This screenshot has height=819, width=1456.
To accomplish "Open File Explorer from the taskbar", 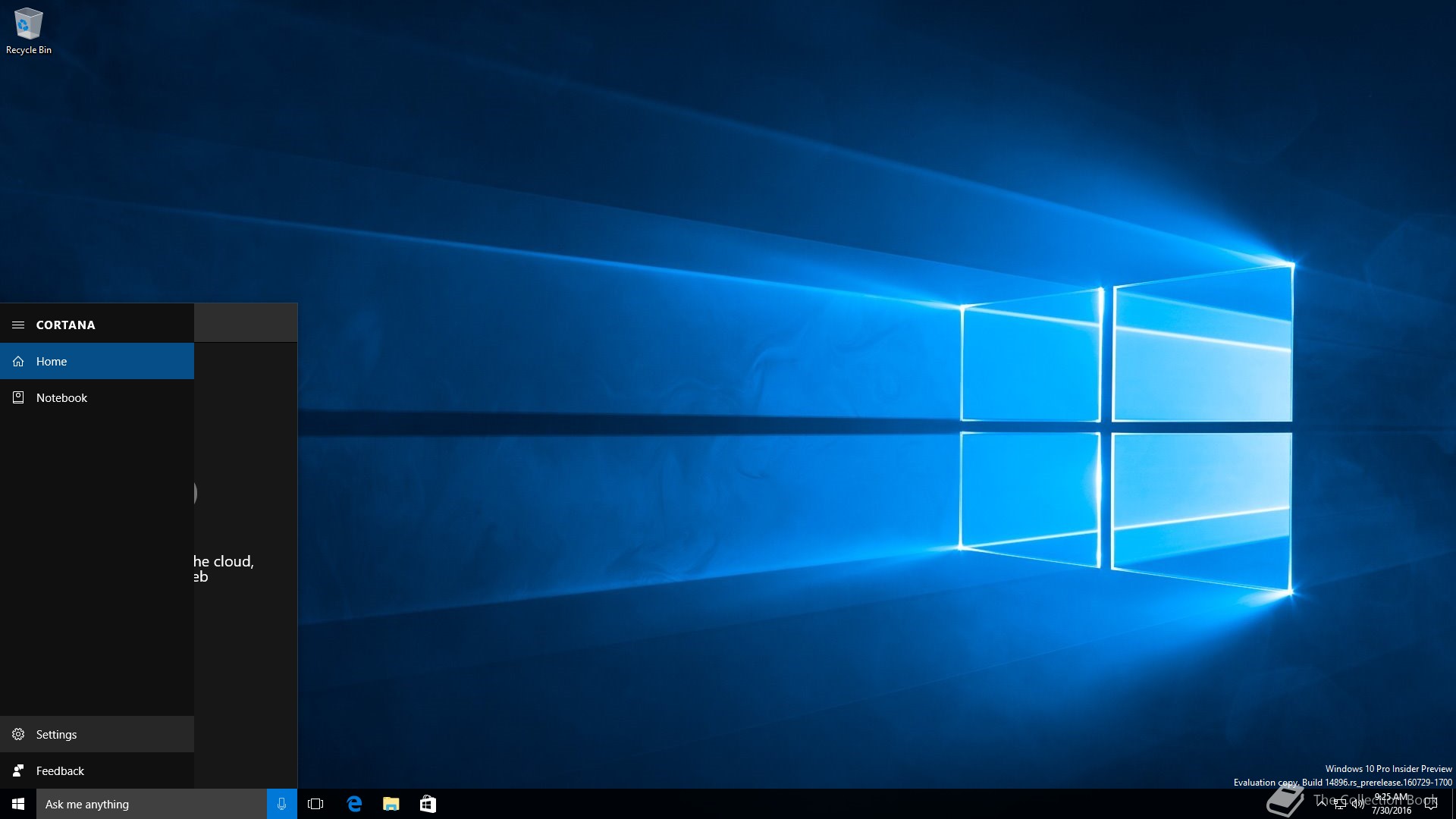I will (391, 804).
